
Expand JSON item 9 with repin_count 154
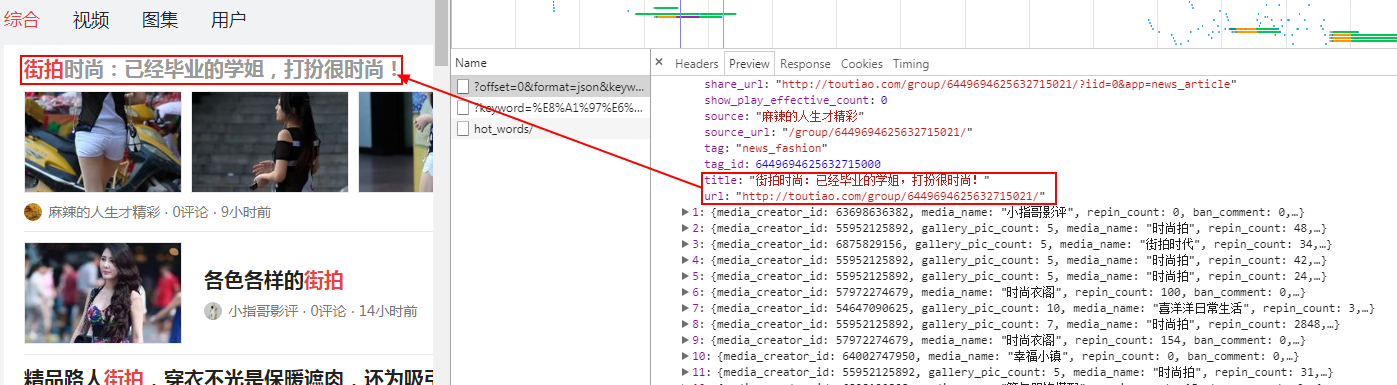click(x=686, y=340)
